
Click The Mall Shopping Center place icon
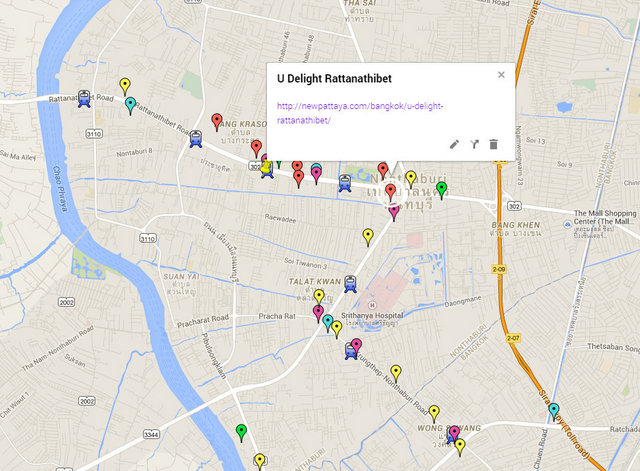tap(567, 224)
